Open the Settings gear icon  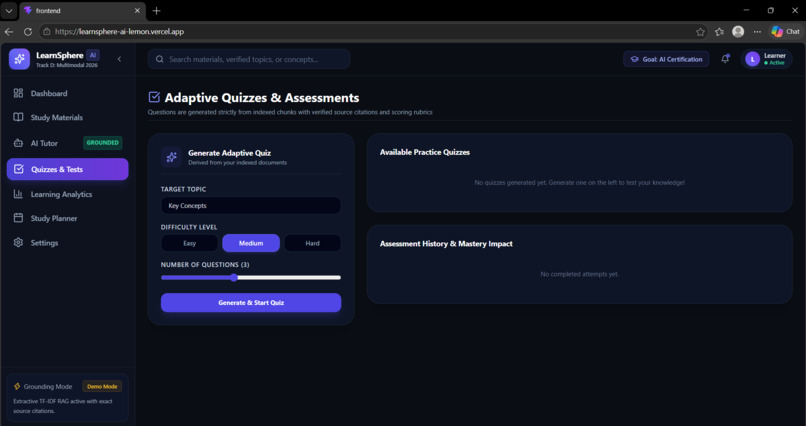19,243
